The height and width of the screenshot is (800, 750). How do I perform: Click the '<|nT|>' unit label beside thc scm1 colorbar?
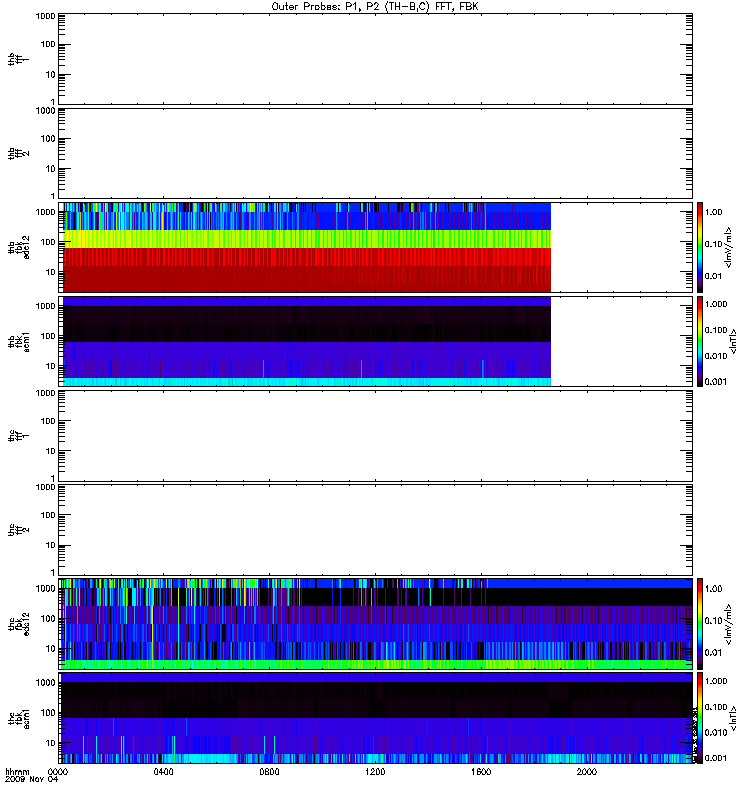coord(733,718)
